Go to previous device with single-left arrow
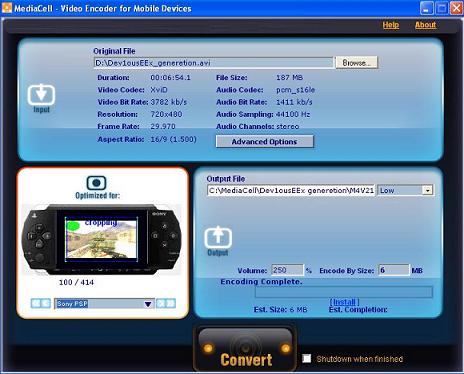The image size is (464, 374). (46, 303)
